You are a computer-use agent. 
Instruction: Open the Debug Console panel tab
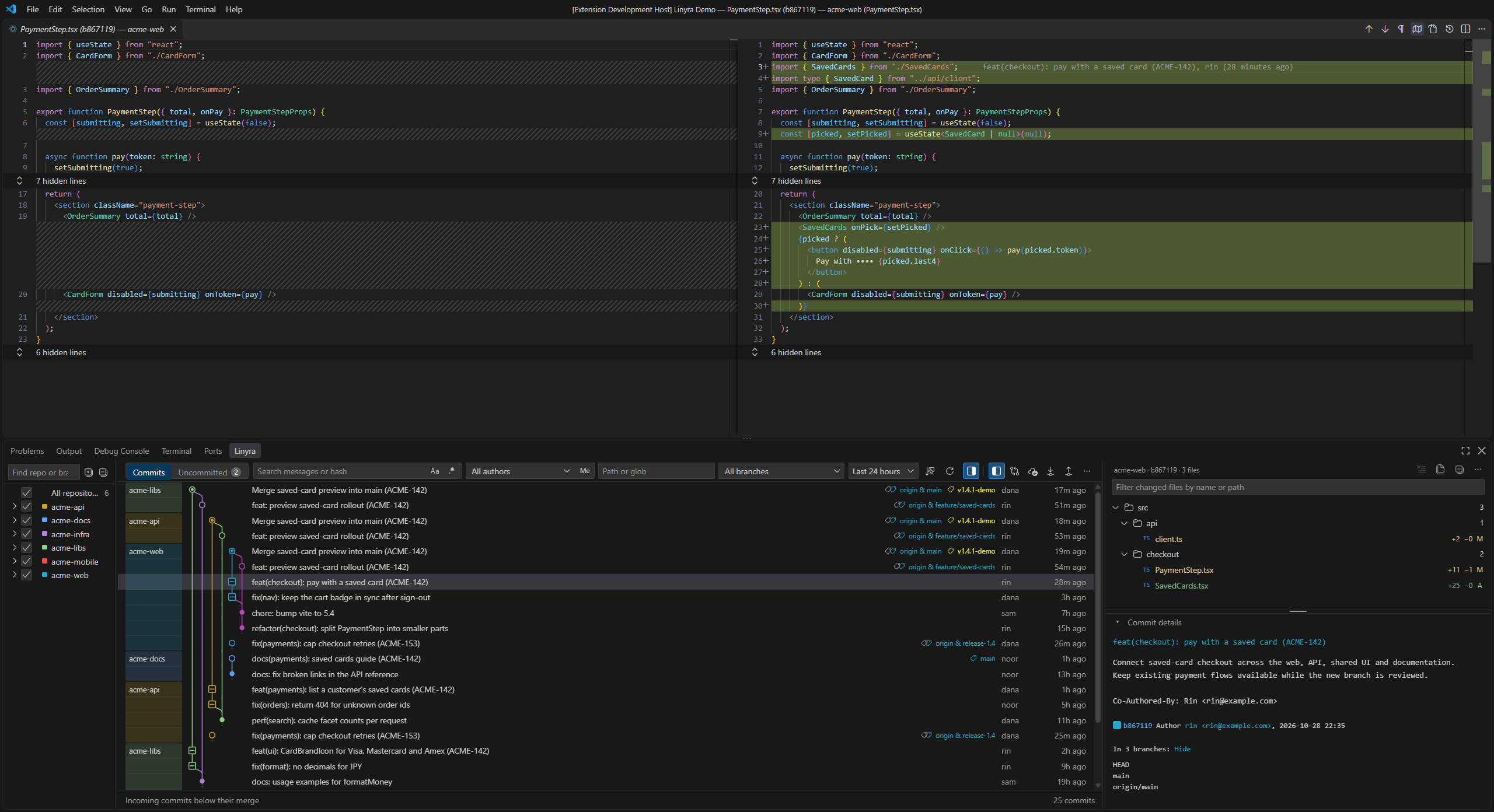121,451
